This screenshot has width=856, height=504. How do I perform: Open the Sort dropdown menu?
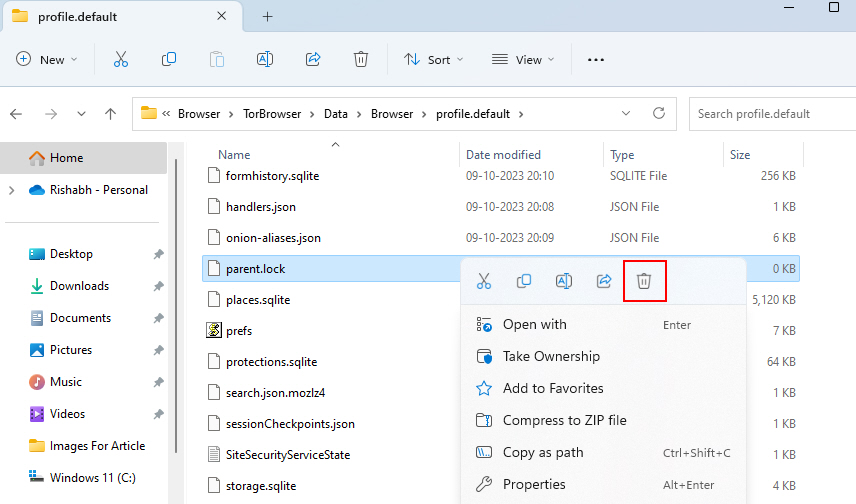point(433,60)
